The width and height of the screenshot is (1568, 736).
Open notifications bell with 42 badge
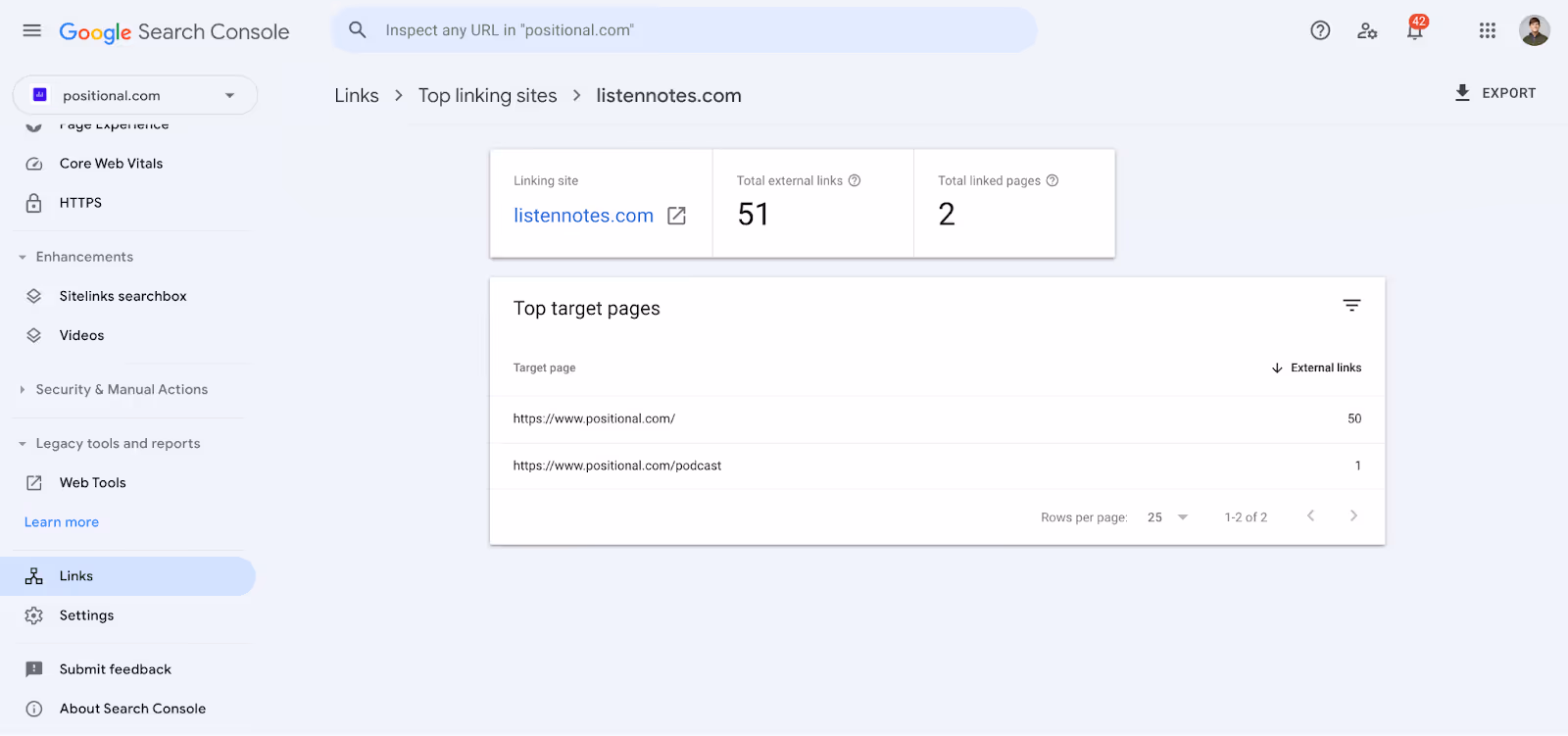coord(1415,28)
